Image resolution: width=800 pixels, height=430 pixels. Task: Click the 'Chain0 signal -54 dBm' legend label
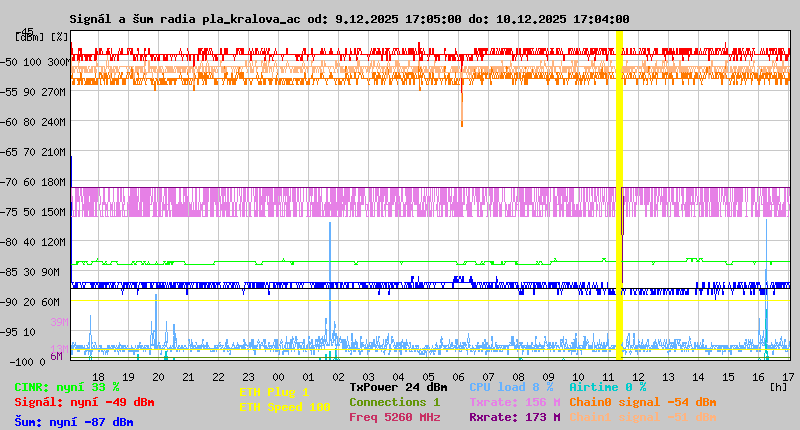click(x=643, y=402)
